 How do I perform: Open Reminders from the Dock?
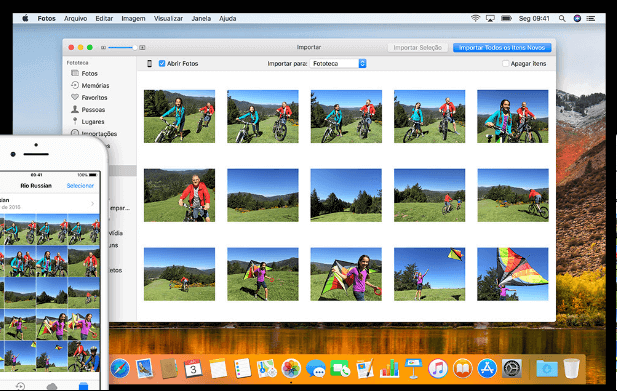click(x=242, y=369)
